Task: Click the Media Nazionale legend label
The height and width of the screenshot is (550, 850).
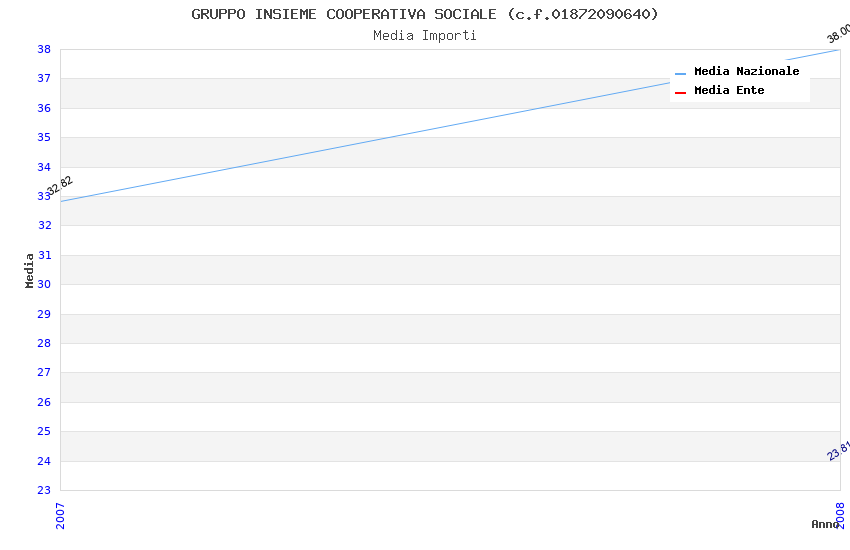Action: tap(746, 71)
